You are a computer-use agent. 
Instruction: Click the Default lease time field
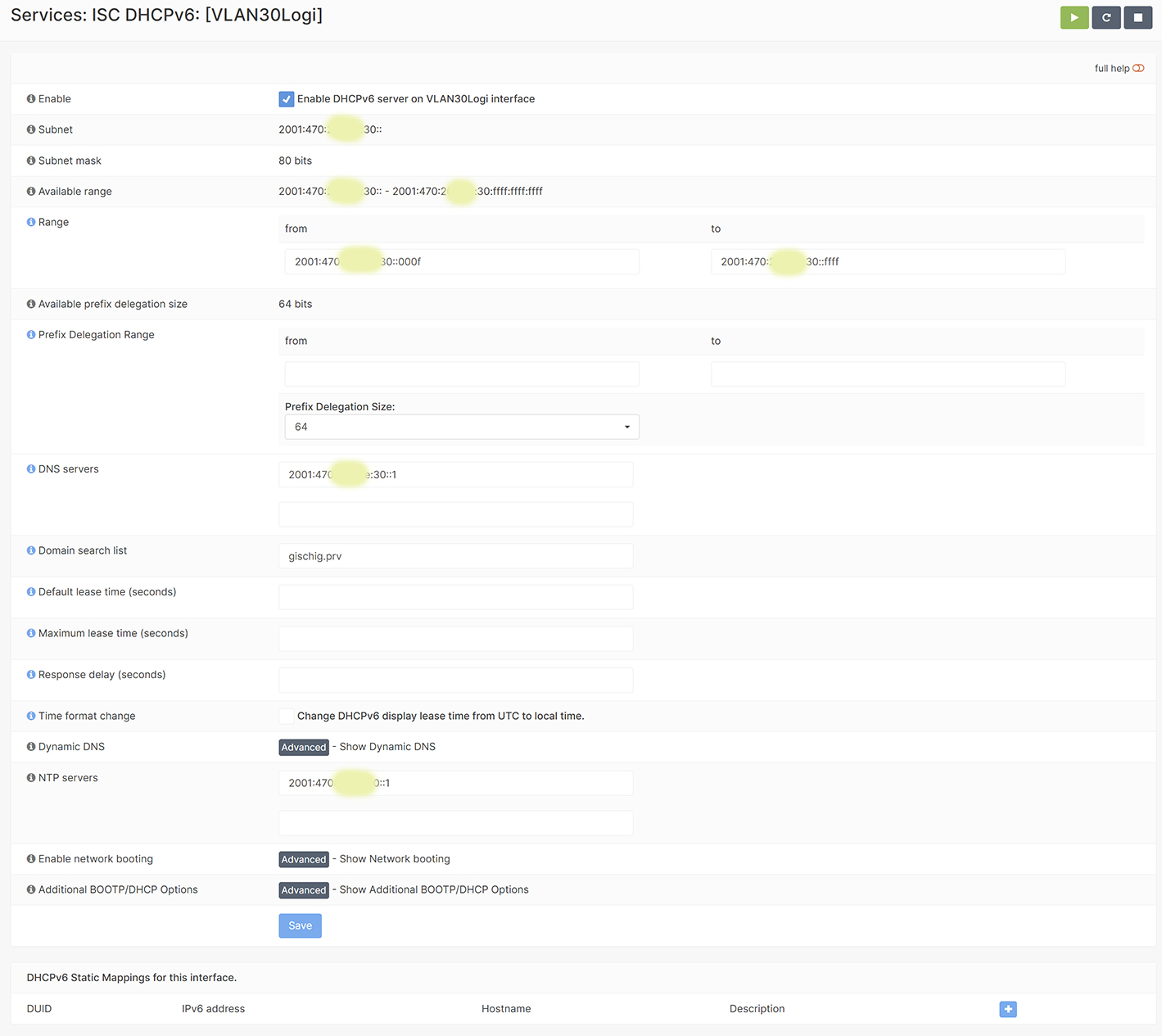coord(456,597)
